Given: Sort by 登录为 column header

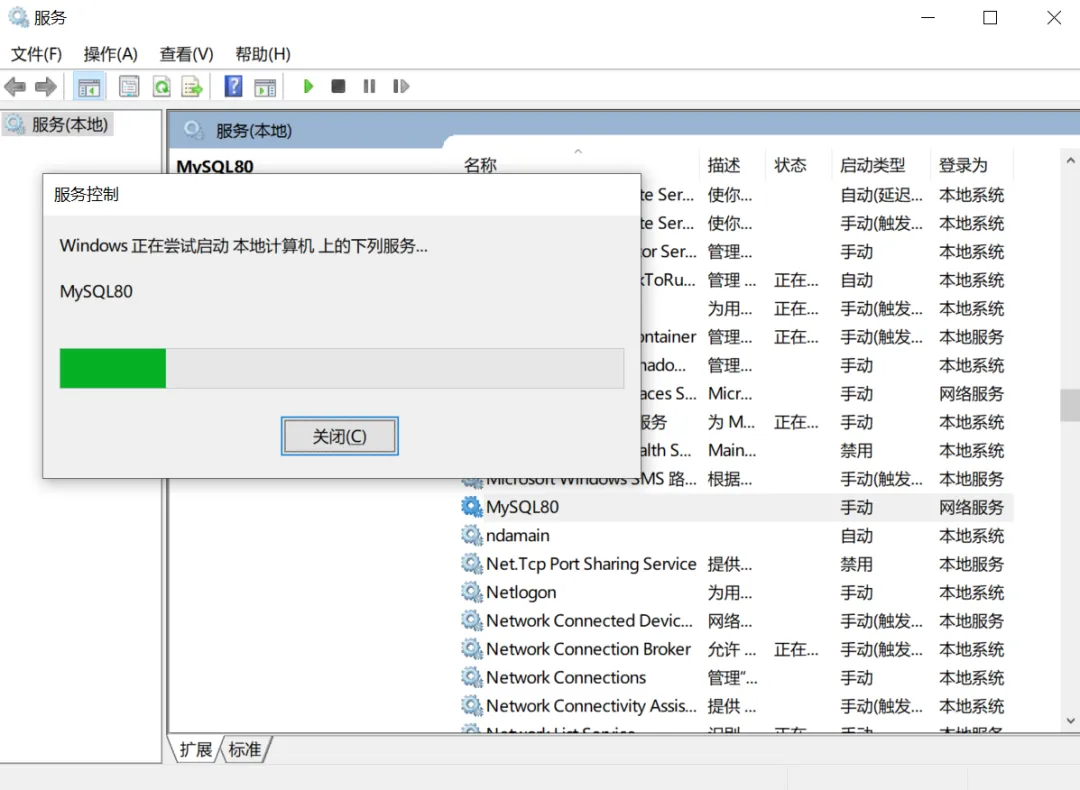Looking at the screenshot, I should (963, 165).
